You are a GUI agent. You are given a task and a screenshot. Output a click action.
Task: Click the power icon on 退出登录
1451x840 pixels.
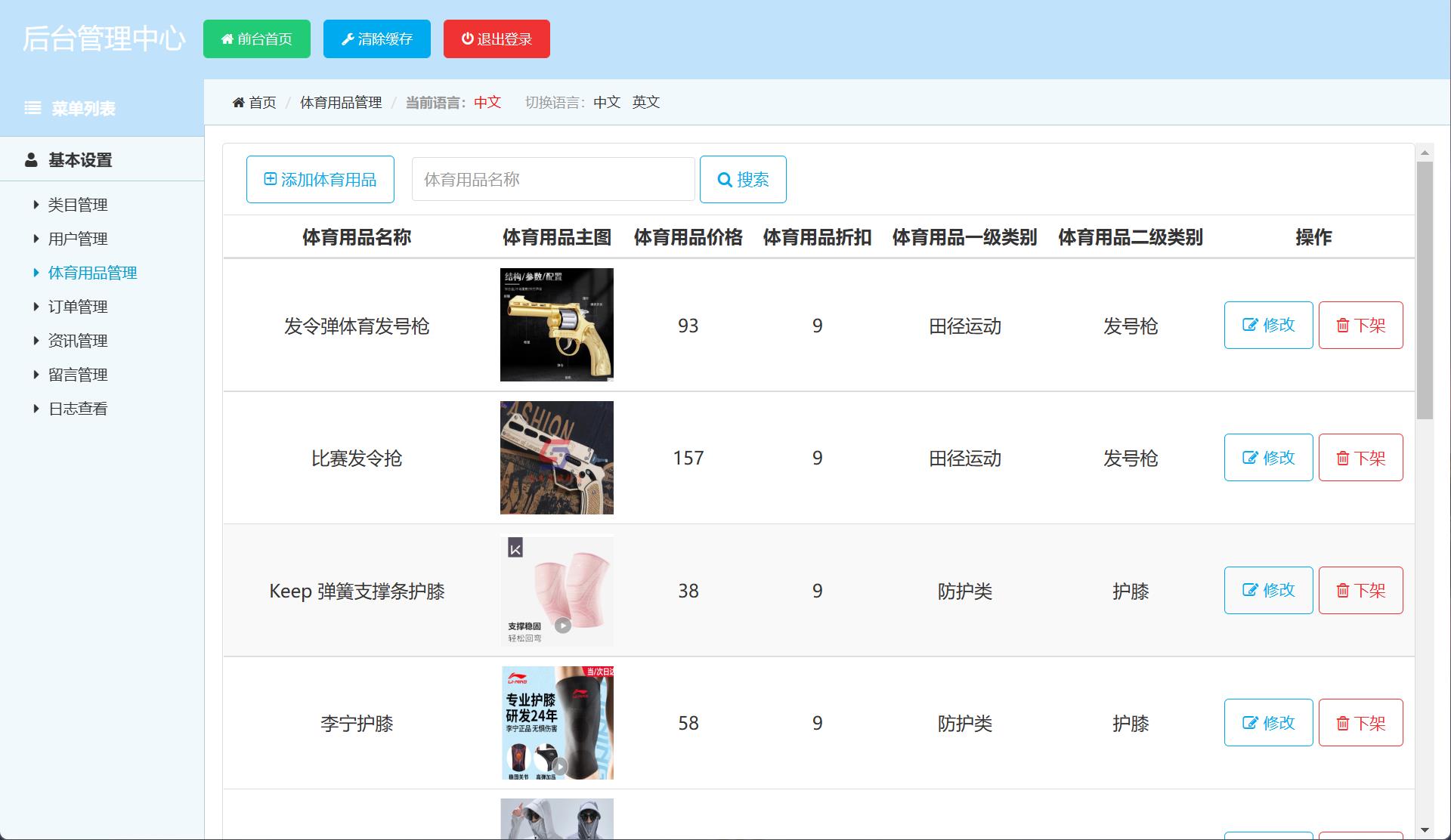click(x=468, y=39)
